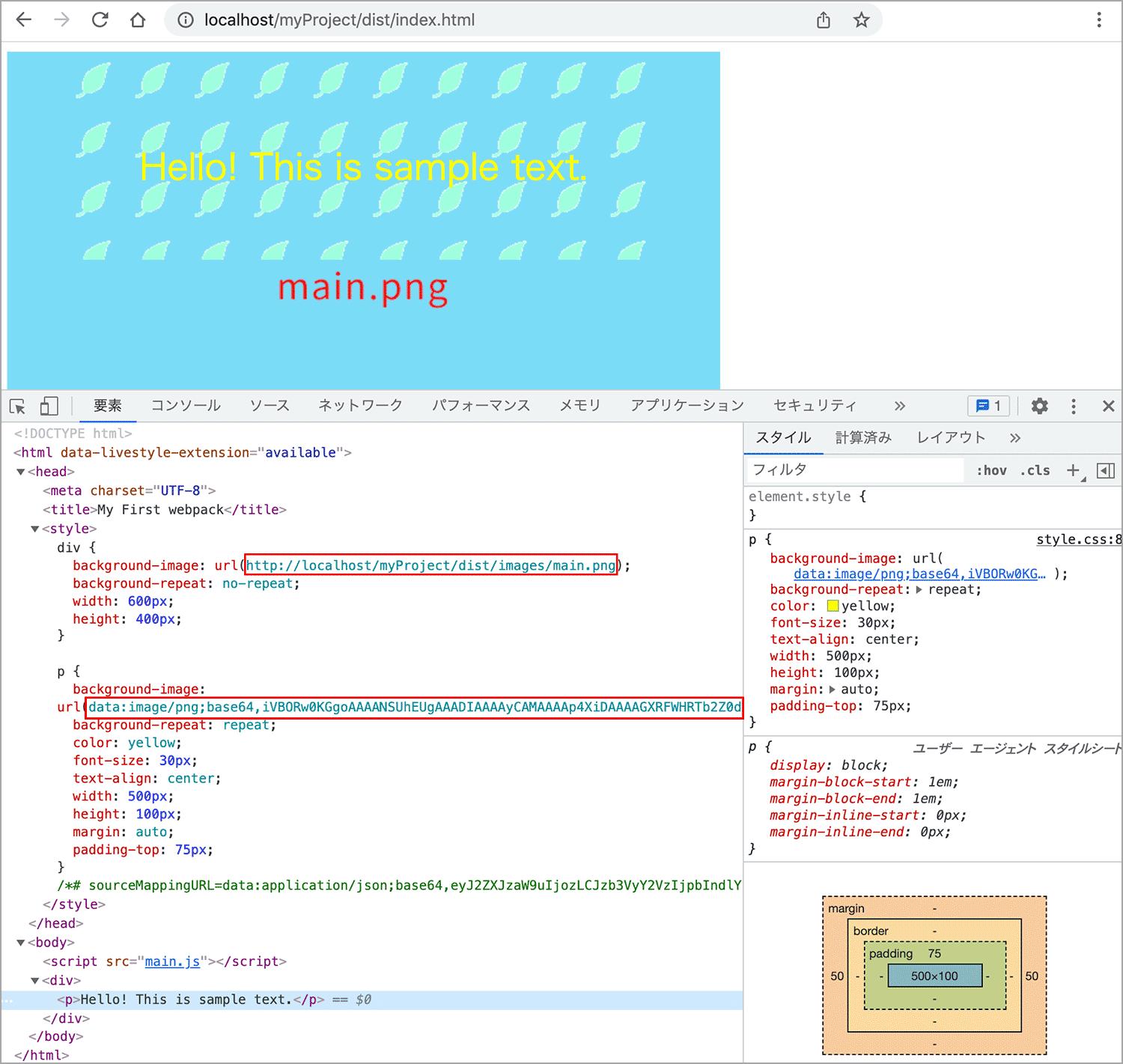Focus the フィルタ styles filter field
This screenshot has width=1123, height=1064.
pos(856,470)
